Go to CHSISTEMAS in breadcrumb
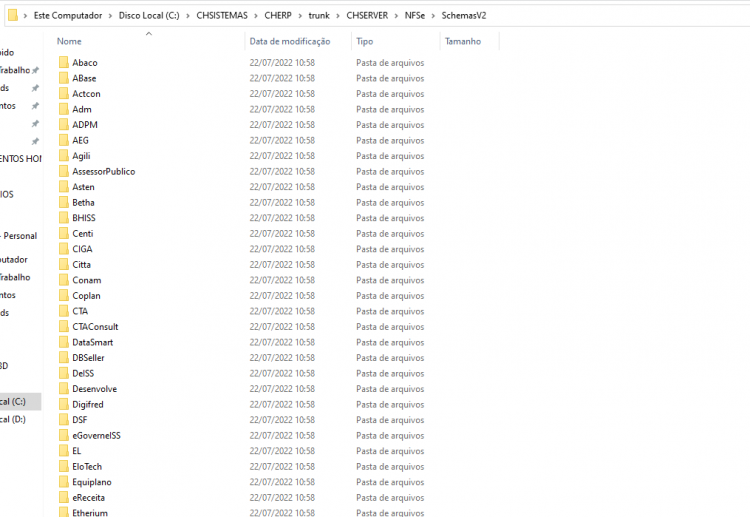750x517 pixels. [x=222, y=15]
